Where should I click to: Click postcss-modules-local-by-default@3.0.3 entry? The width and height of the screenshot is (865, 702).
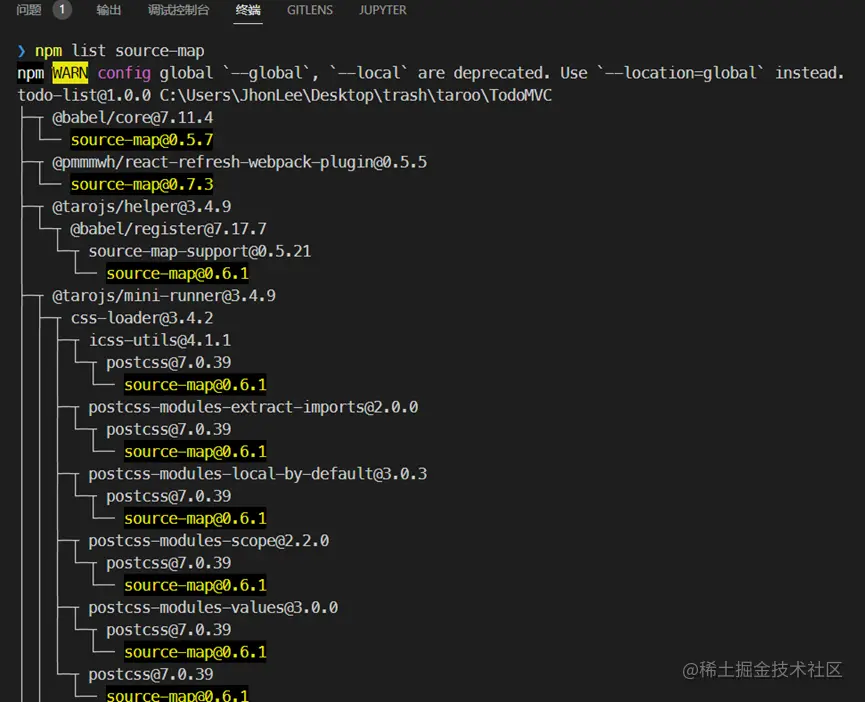(258, 474)
